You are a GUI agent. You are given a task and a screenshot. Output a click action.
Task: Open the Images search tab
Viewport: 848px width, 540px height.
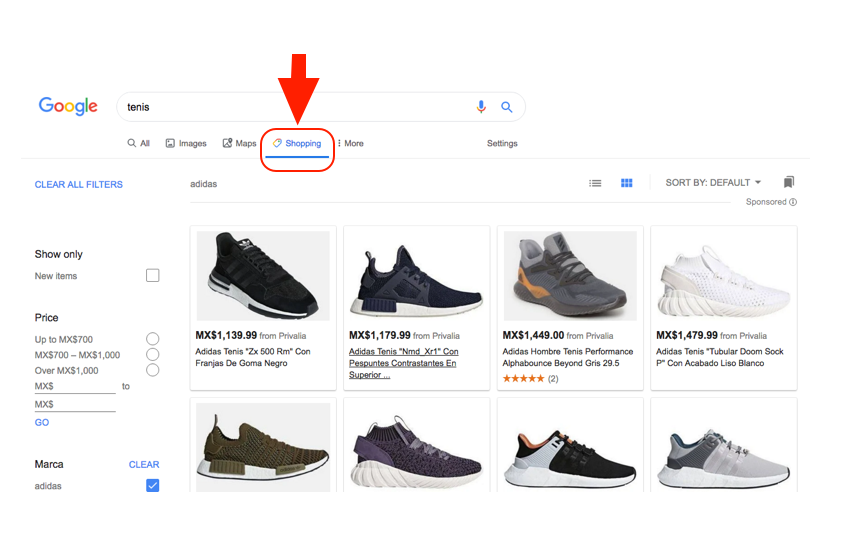click(x=186, y=143)
